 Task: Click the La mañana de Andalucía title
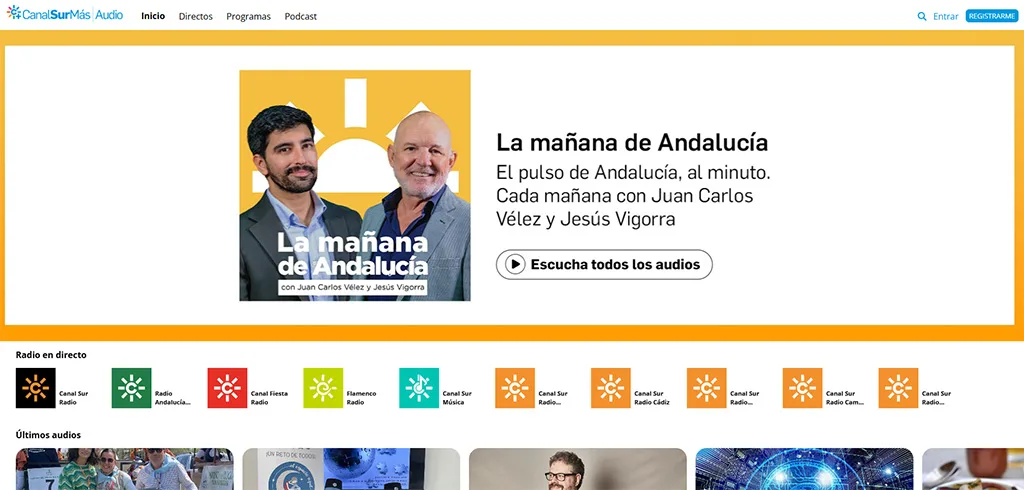tap(632, 142)
